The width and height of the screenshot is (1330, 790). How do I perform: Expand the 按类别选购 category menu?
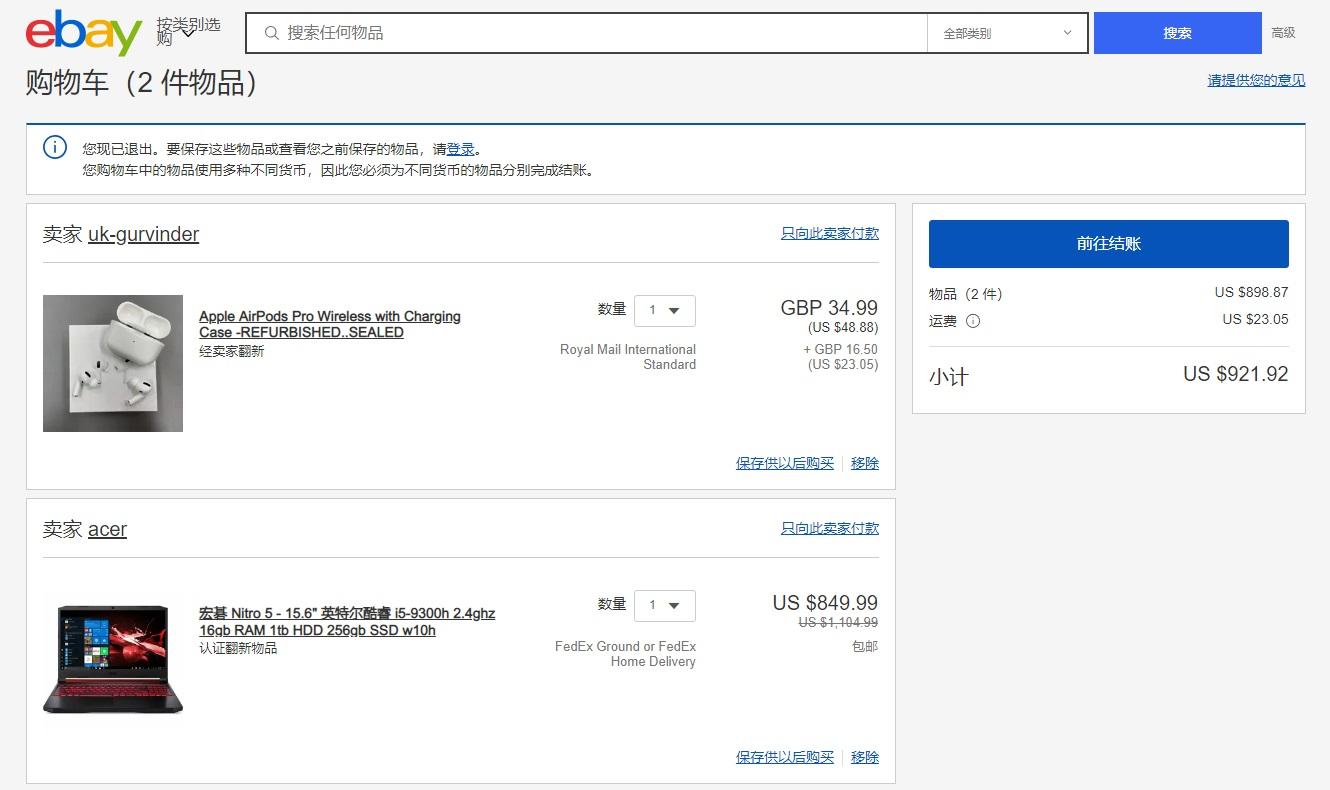(x=188, y=32)
